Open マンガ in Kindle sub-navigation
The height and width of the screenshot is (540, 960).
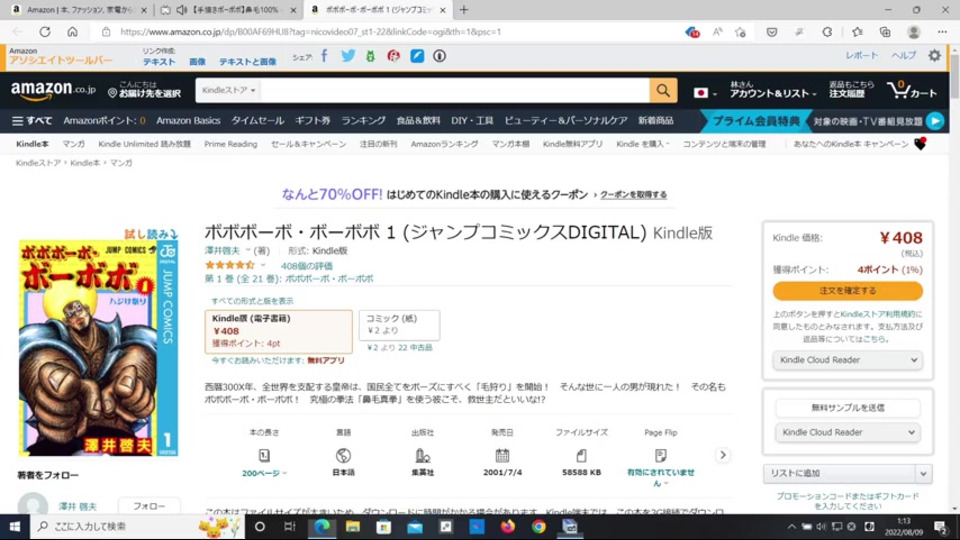(73, 144)
